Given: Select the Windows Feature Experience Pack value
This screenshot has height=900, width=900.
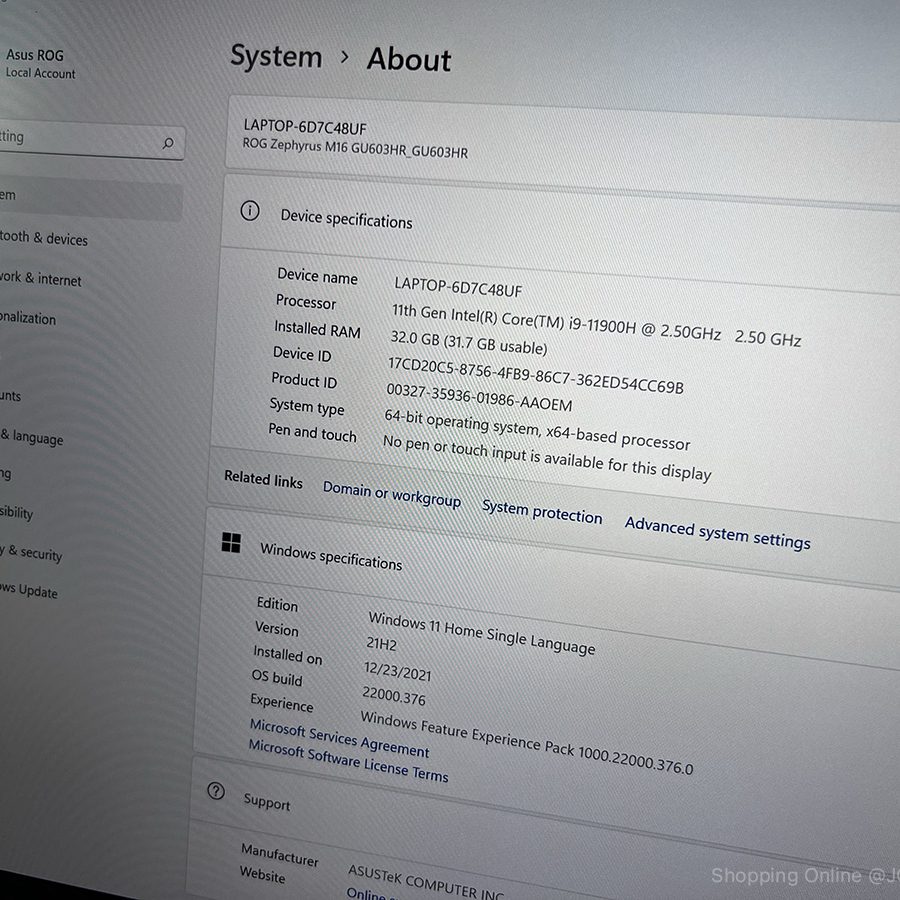Looking at the screenshot, I should tap(527, 743).
